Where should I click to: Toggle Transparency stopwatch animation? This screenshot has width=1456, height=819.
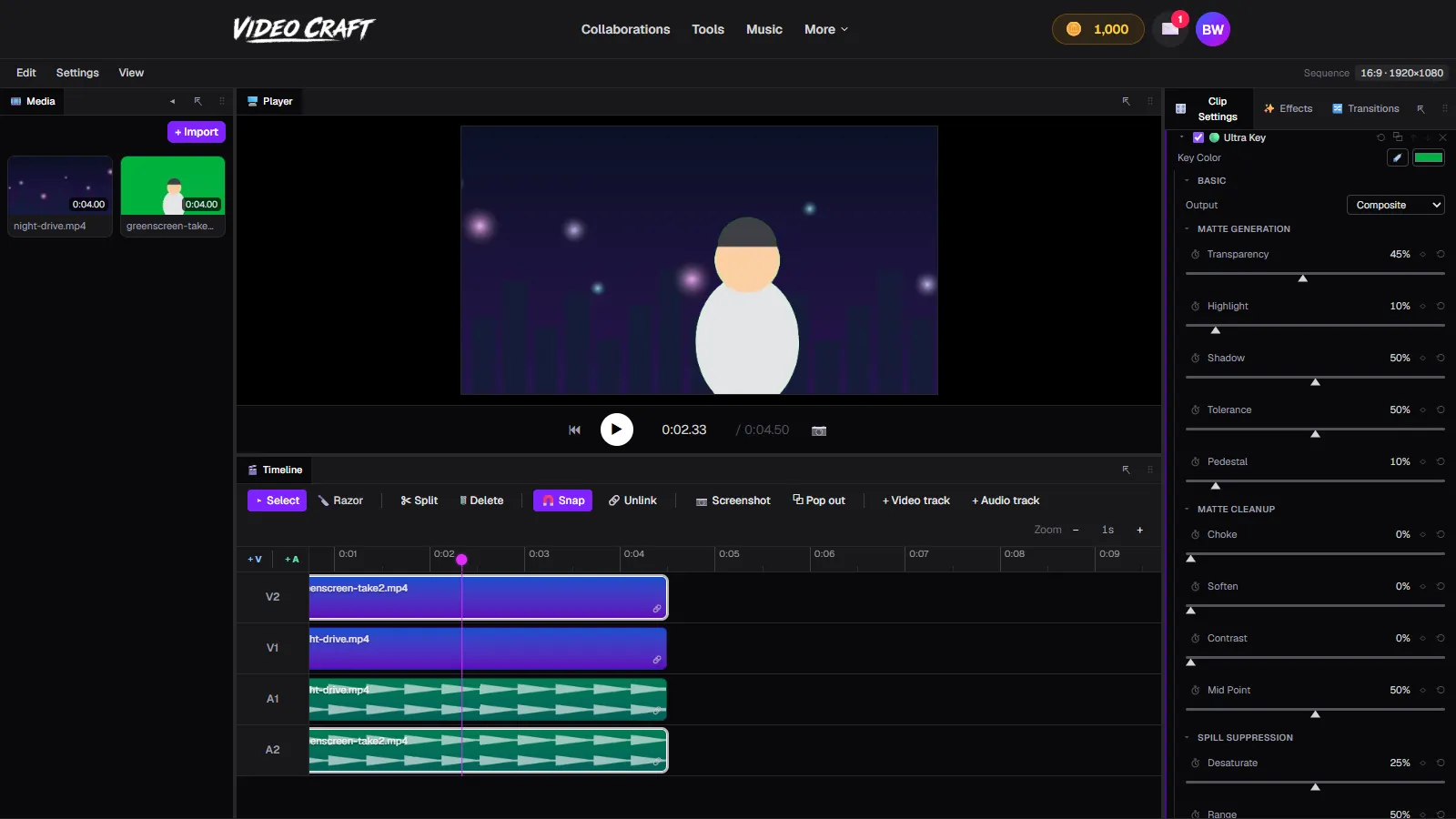[x=1196, y=255]
